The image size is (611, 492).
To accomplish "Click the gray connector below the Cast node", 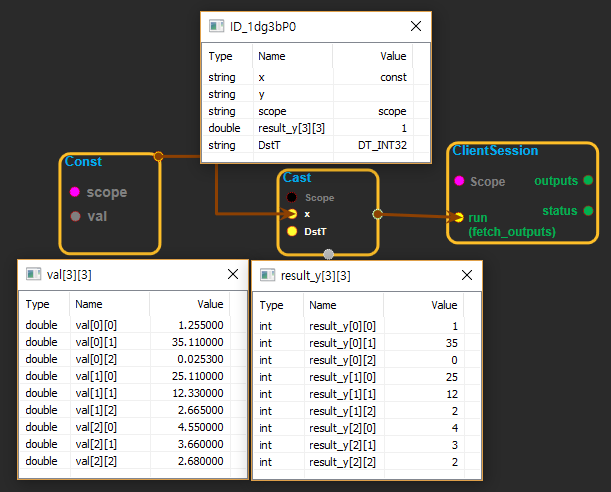I will coord(329,254).
